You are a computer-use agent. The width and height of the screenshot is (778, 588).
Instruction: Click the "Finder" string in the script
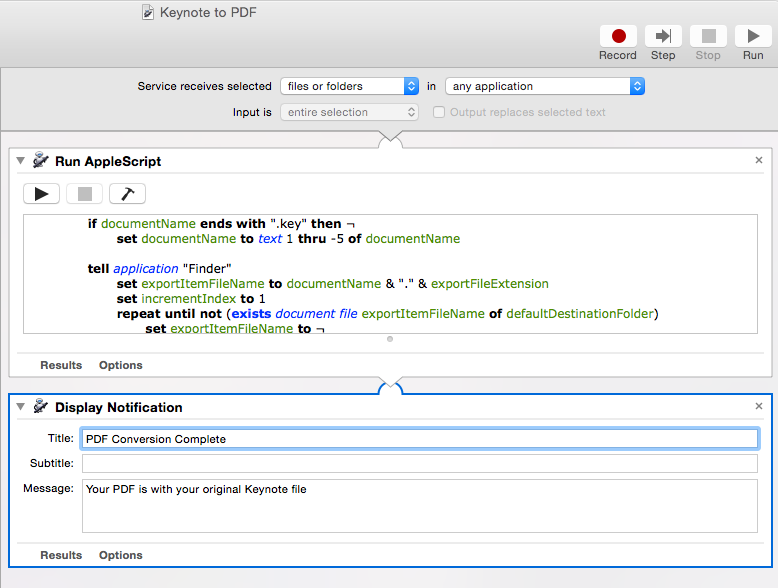pyautogui.click(x=207, y=269)
